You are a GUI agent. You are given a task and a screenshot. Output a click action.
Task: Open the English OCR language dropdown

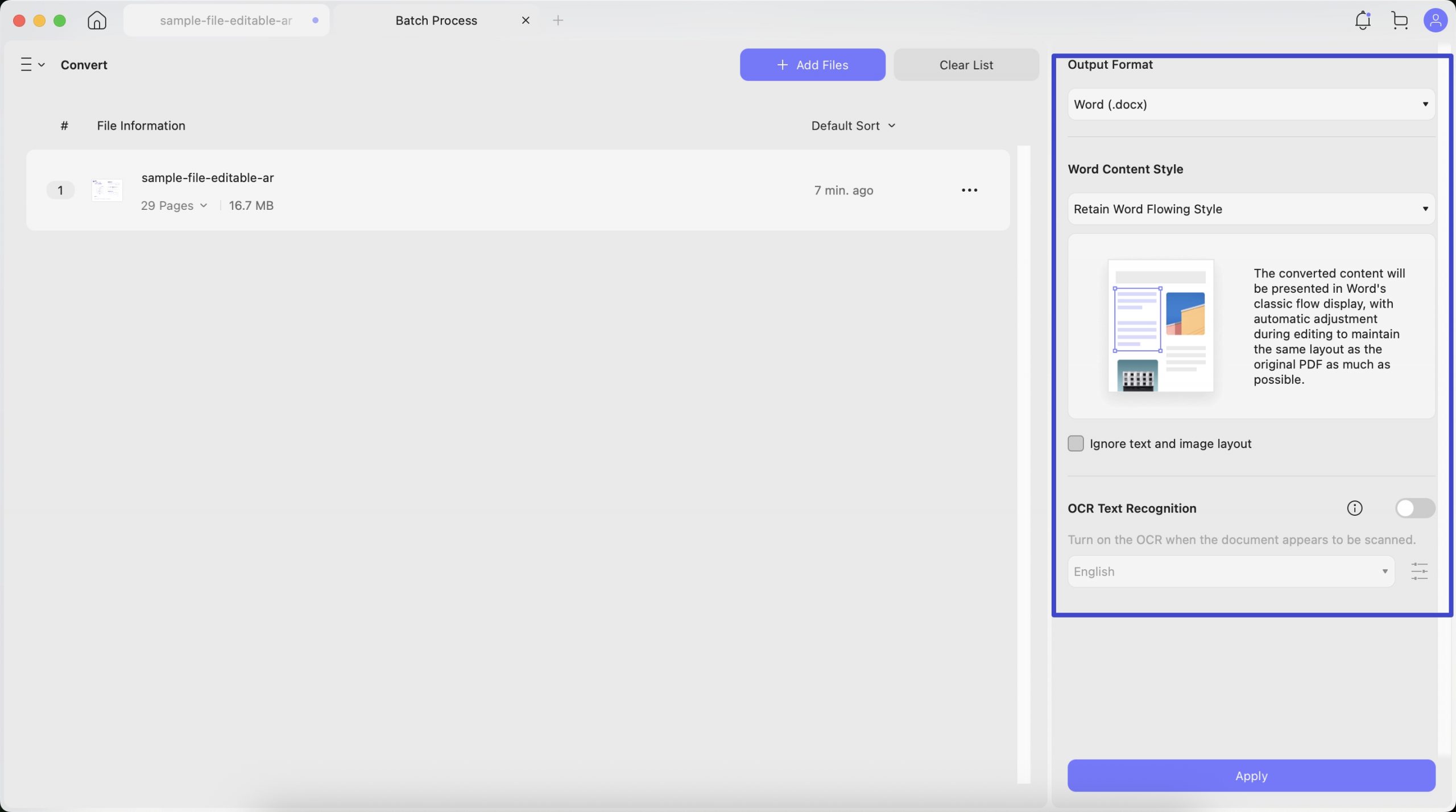1231,571
